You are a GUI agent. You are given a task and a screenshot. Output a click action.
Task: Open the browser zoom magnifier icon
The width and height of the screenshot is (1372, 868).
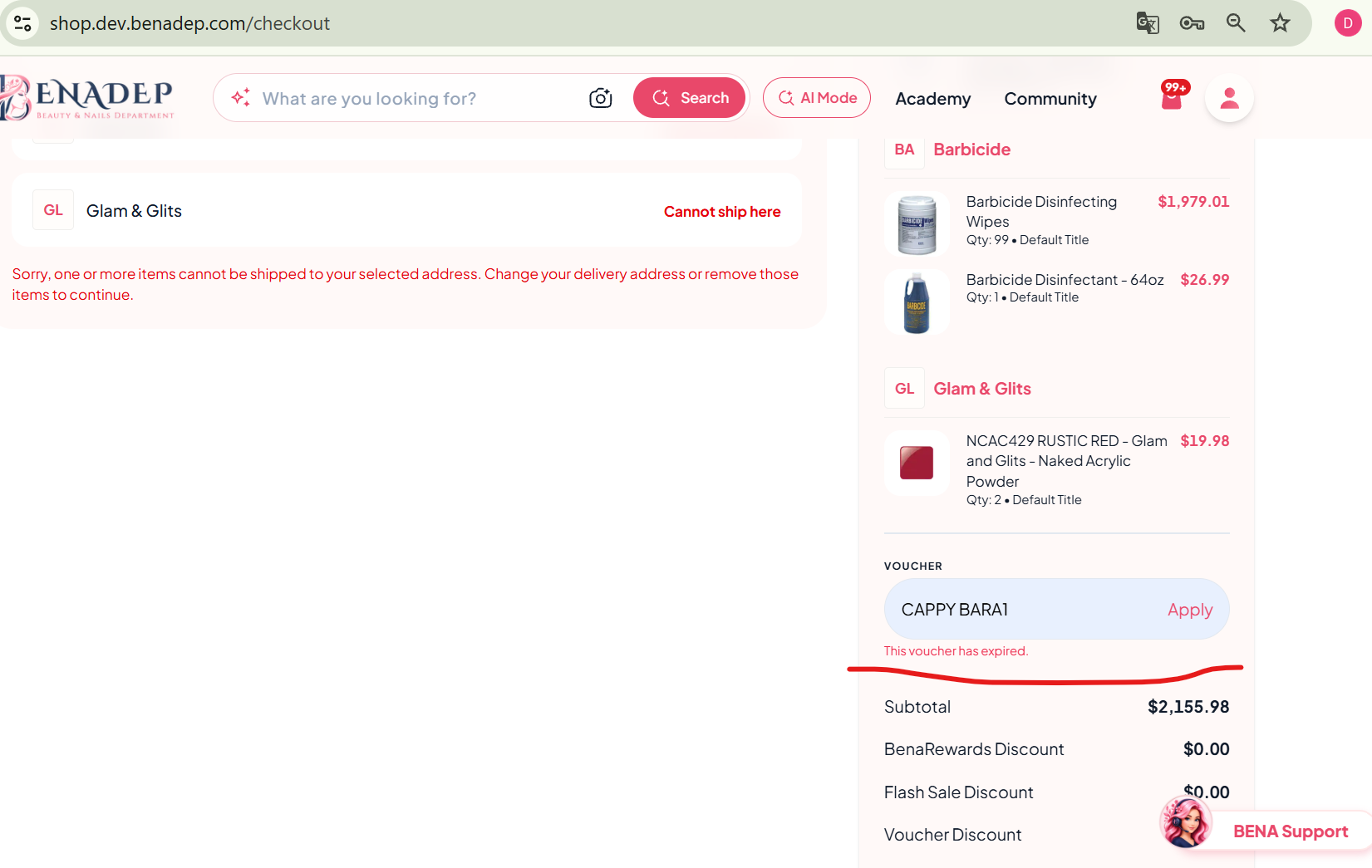pyautogui.click(x=1236, y=23)
